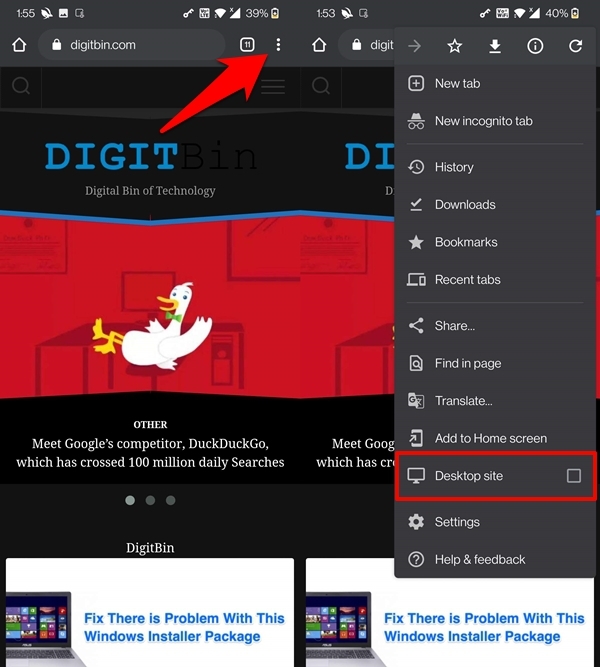Tap home icon in right browser toolbar
Screen dimensions: 600x667
[x=319, y=45]
